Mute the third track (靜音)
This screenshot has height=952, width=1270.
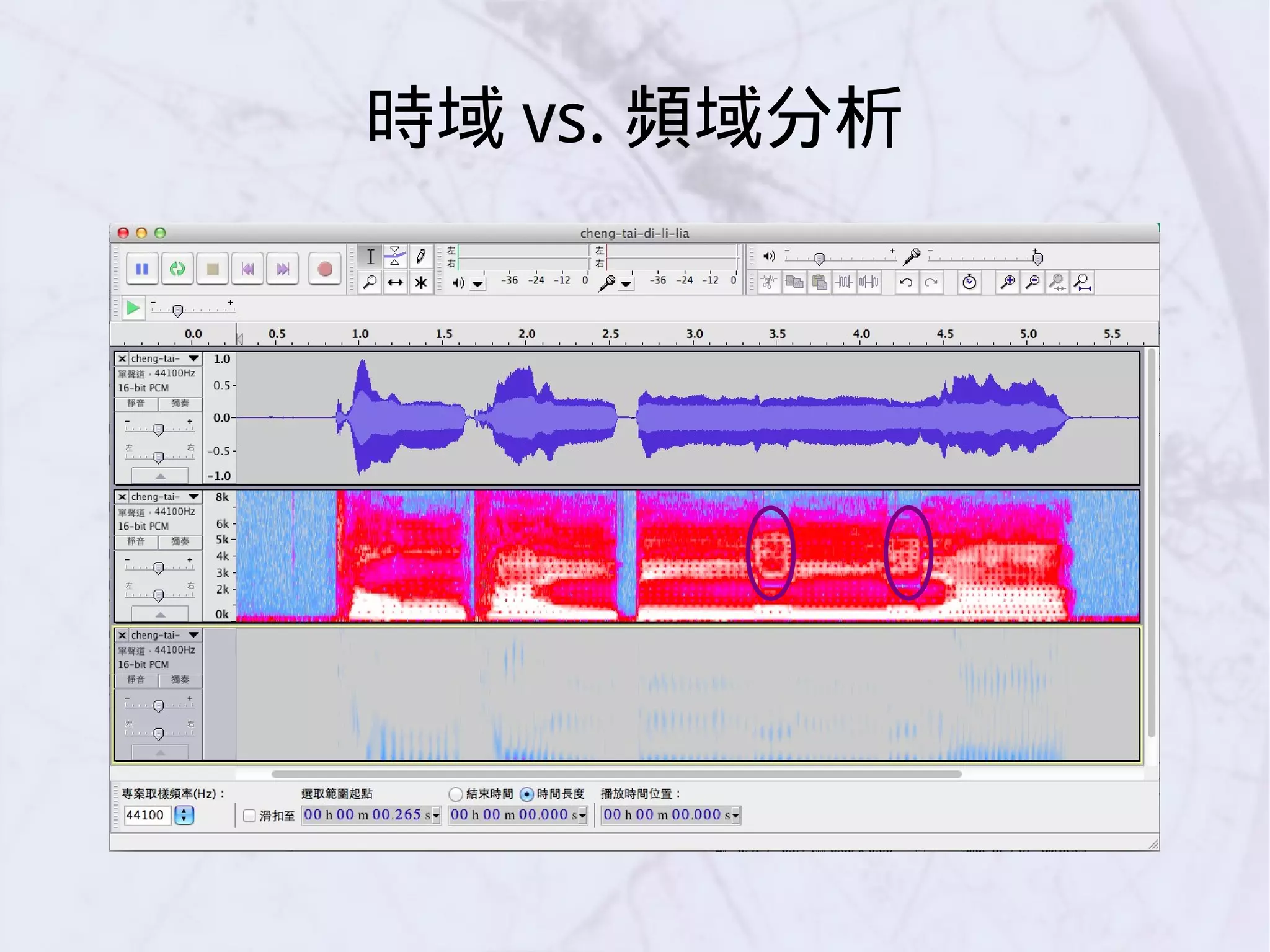pos(136,680)
